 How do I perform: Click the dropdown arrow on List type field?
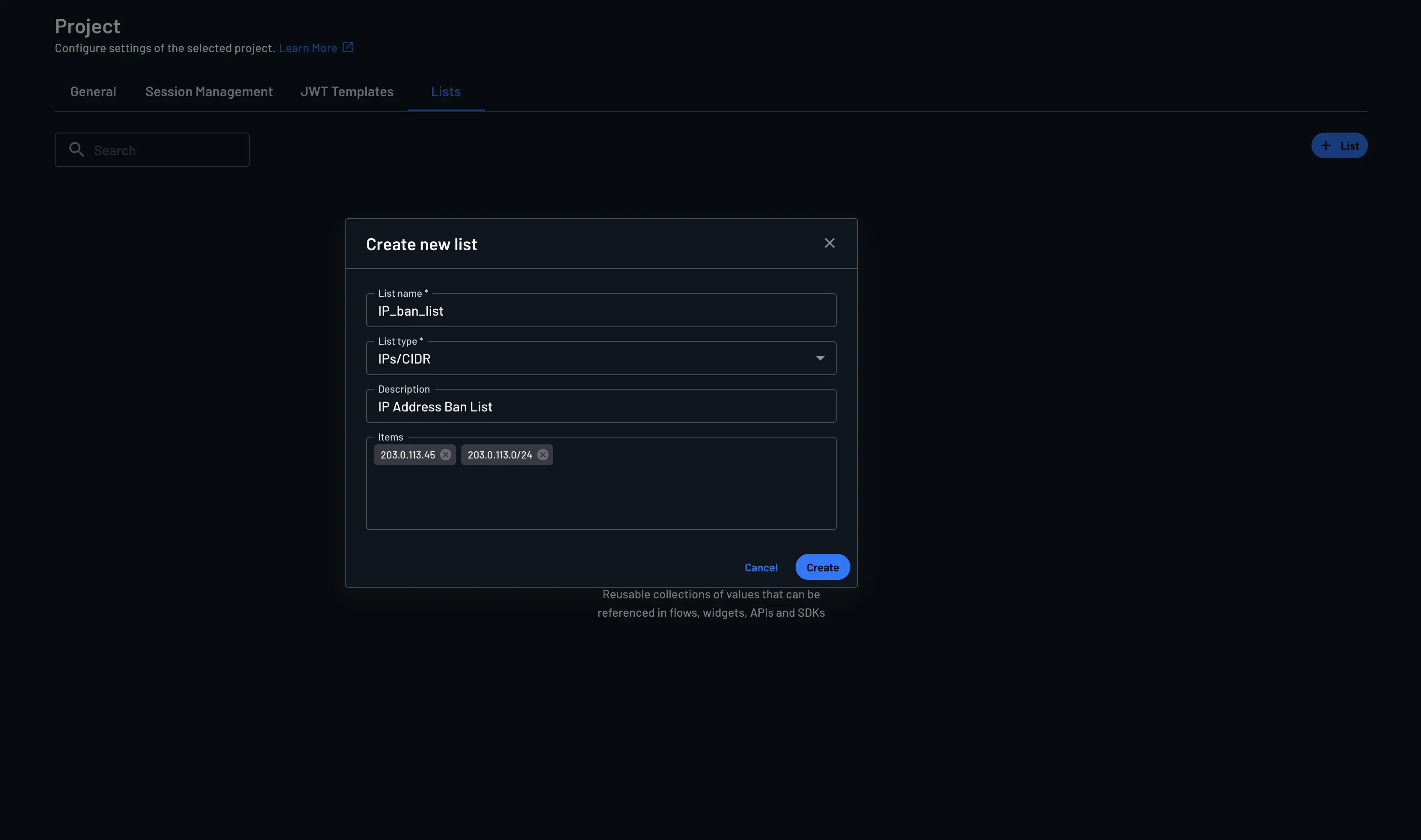coord(820,358)
